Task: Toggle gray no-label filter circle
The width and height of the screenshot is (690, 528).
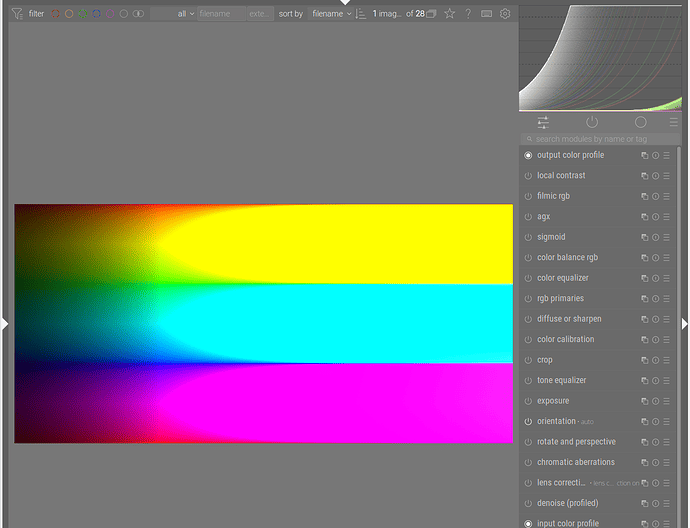Action: 124,14
